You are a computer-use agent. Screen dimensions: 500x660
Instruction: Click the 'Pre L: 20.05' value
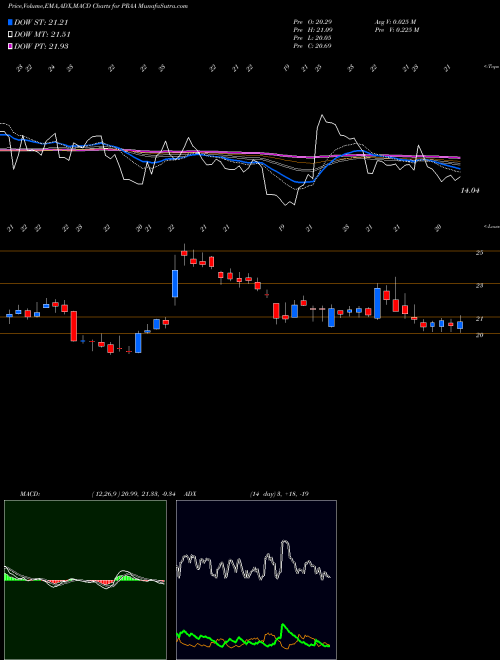pos(313,38)
